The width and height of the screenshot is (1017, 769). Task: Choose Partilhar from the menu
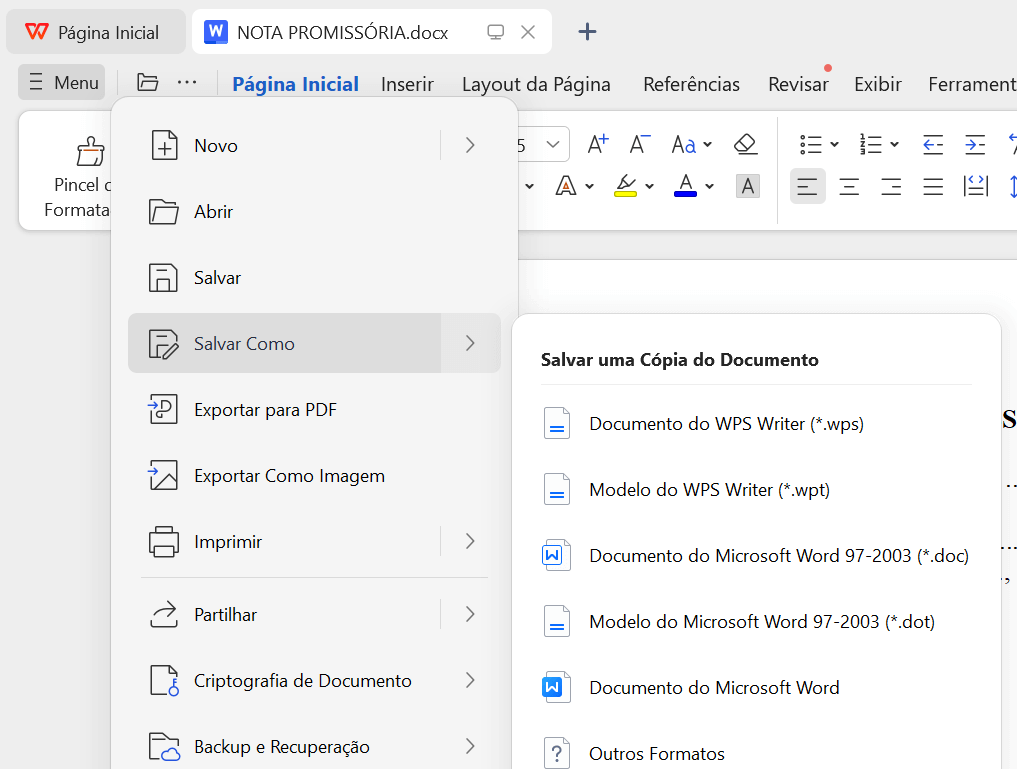click(x=284, y=614)
